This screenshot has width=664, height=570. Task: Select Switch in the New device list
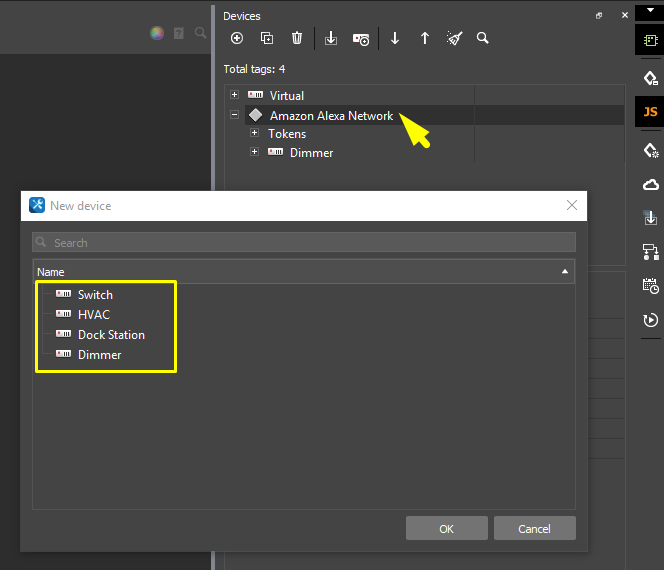tap(95, 295)
